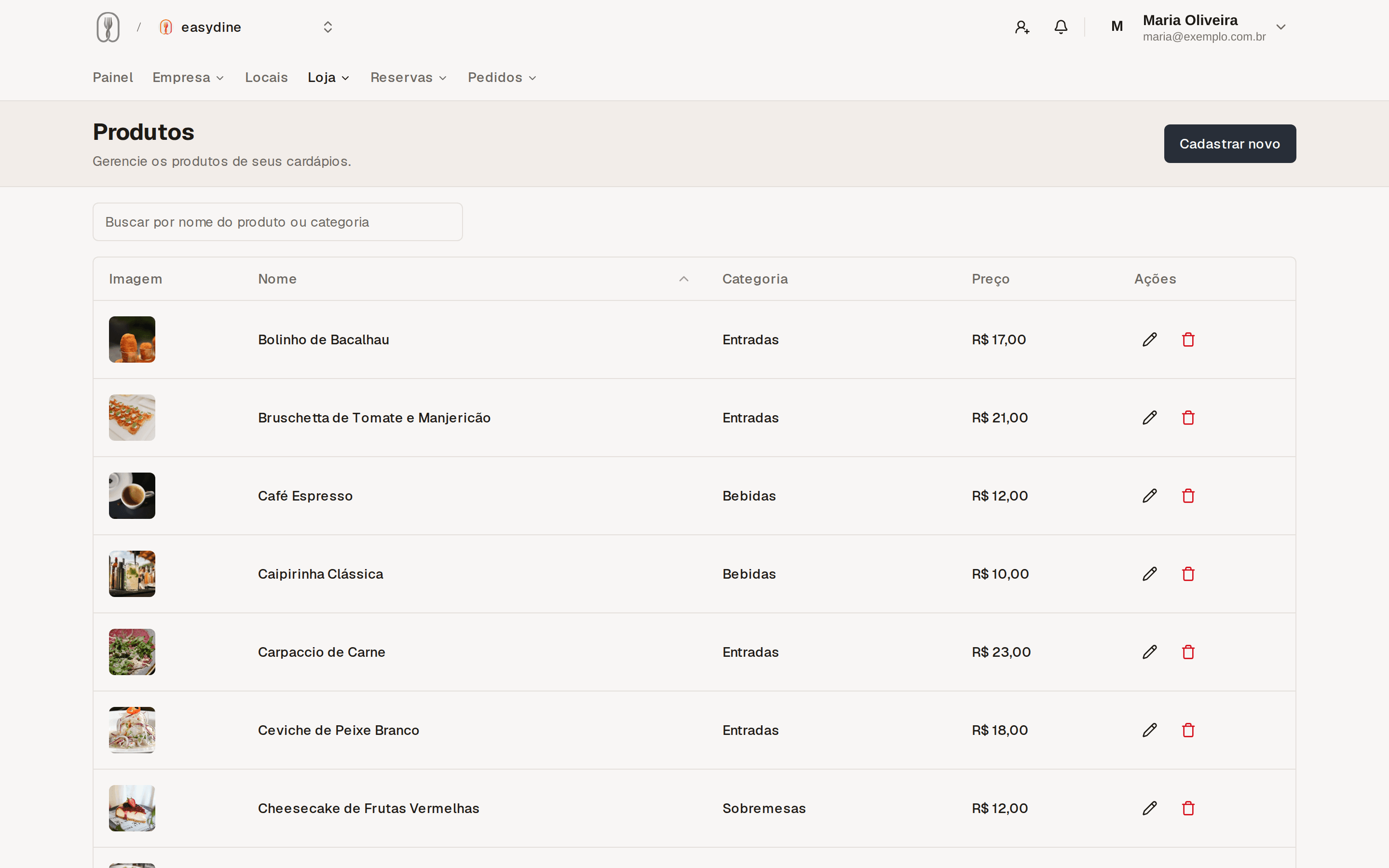Go to the Painel tab
Viewport: 1389px width, 868px height.
[x=112, y=78]
